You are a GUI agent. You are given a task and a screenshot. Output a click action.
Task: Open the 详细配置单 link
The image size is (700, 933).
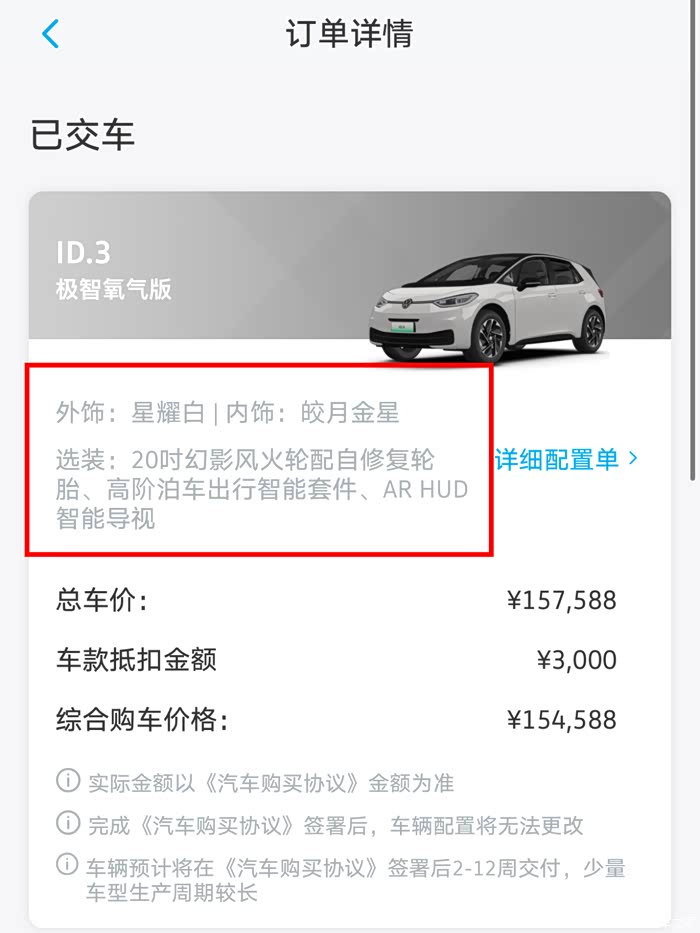tap(557, 459)
